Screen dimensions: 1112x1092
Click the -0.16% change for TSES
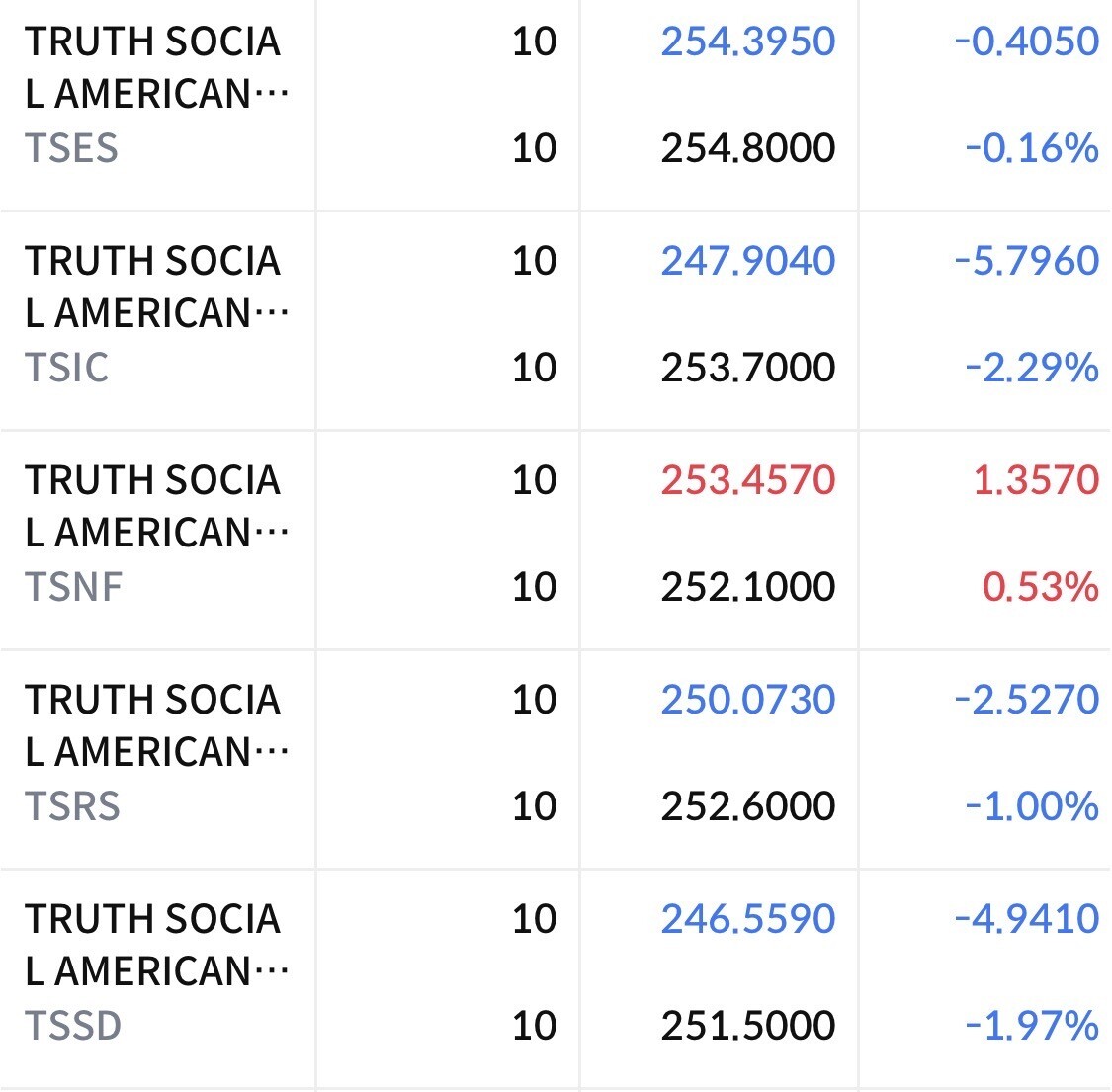click(x=1032, y=148)
